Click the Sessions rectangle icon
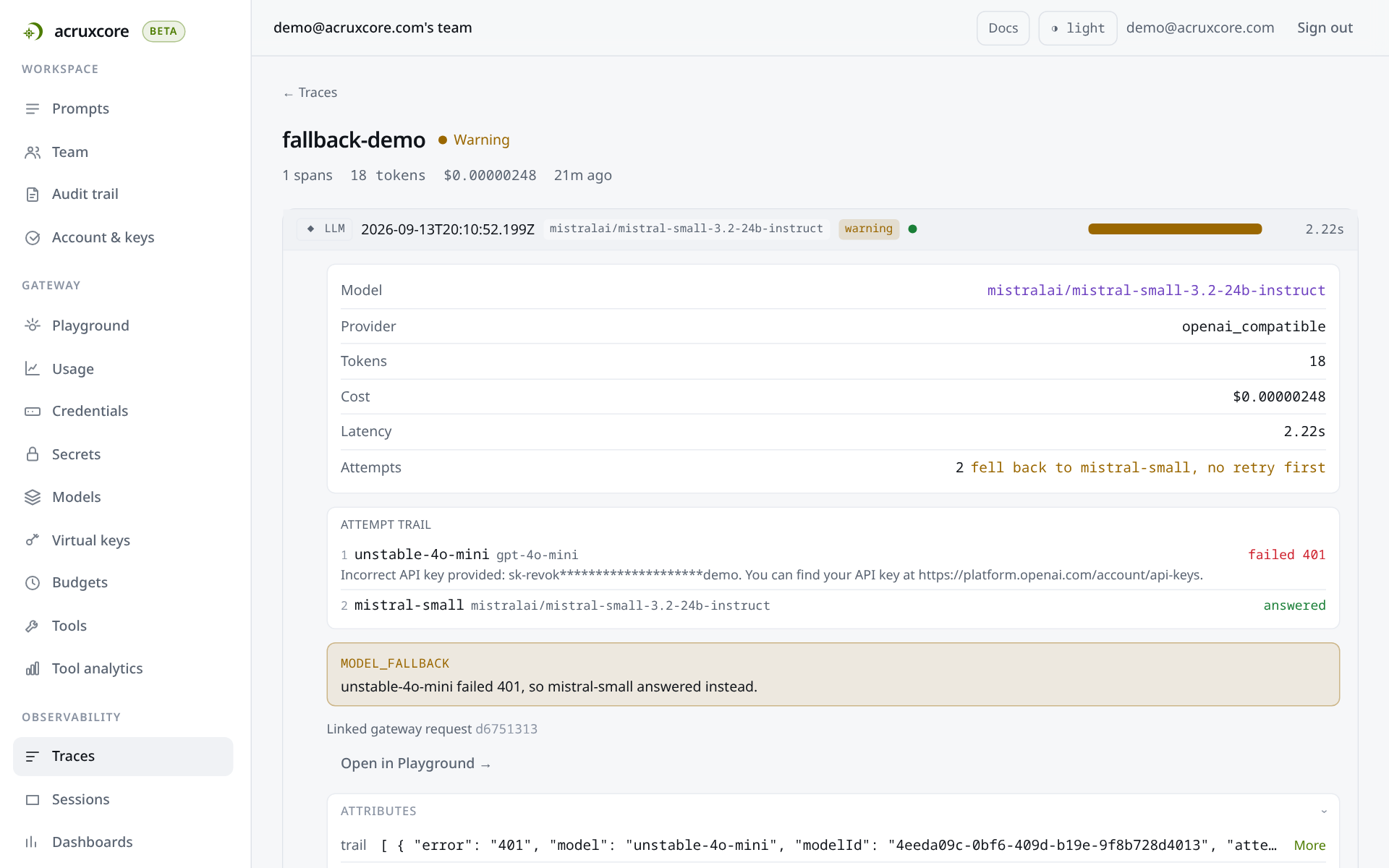 coord(33,799)
